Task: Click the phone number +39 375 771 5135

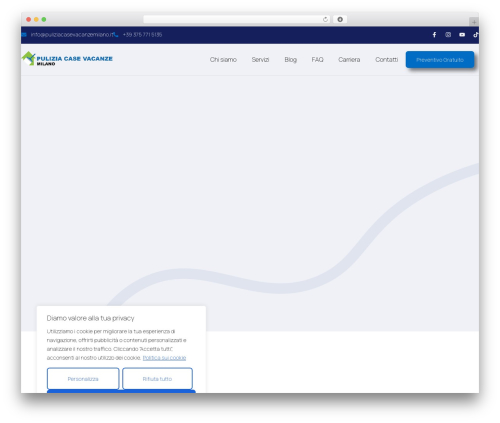Action: click(142, 35)
